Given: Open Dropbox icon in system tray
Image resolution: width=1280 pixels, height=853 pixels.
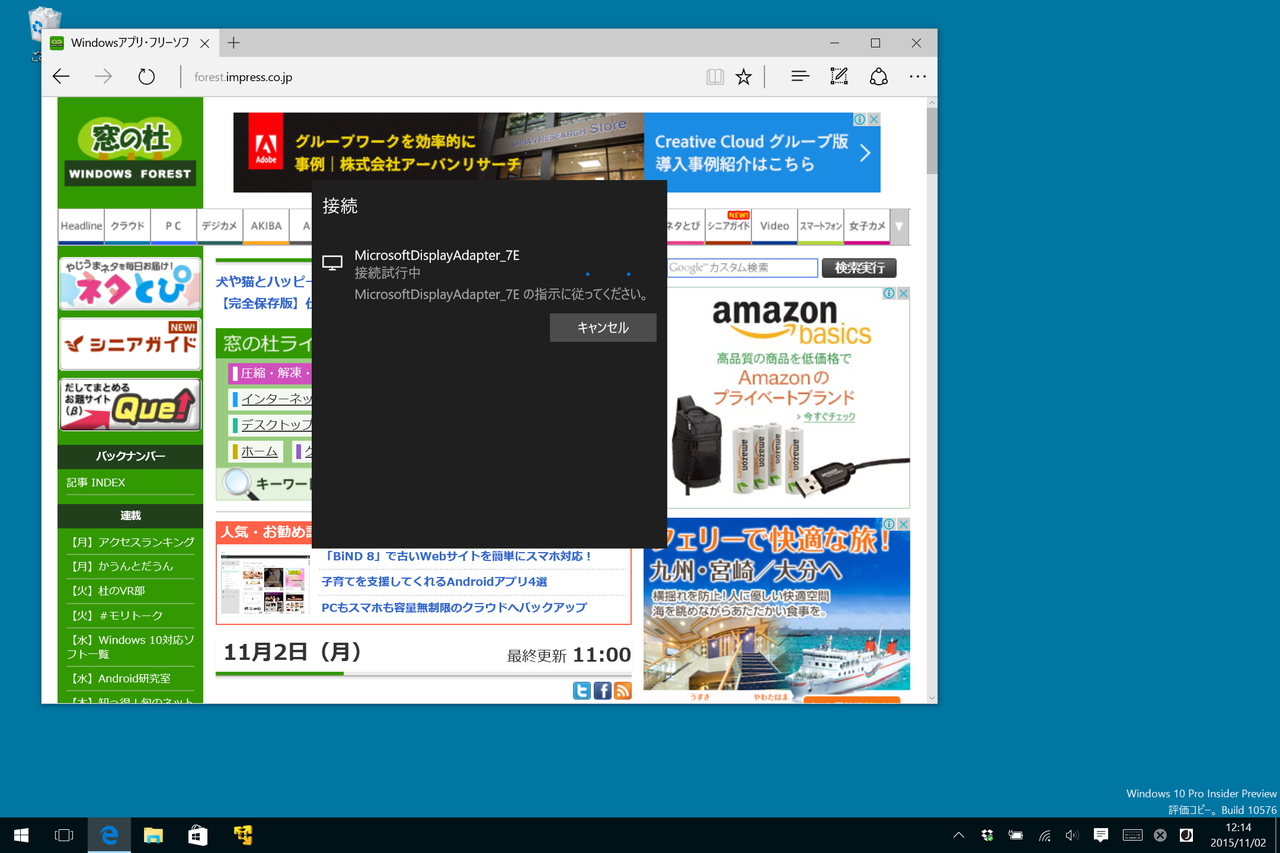Looking at the screenshot, I should [x=986, y=835].
